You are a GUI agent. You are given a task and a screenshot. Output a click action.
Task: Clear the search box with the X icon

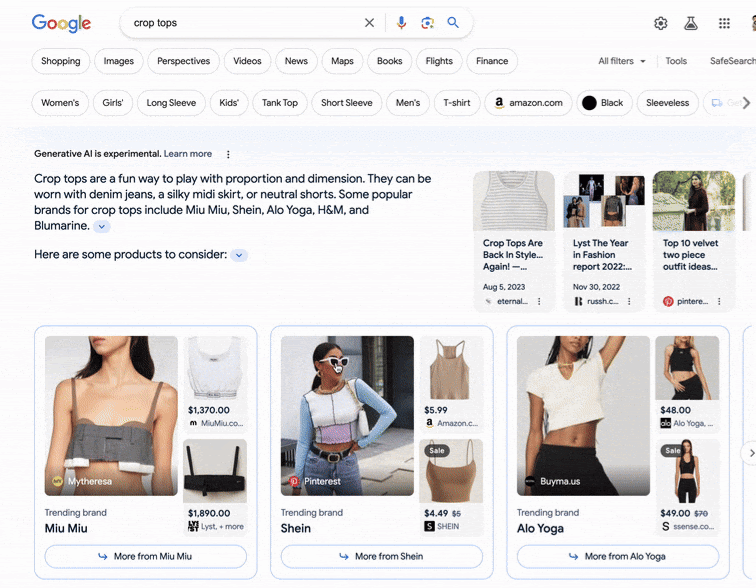[369, 23]
